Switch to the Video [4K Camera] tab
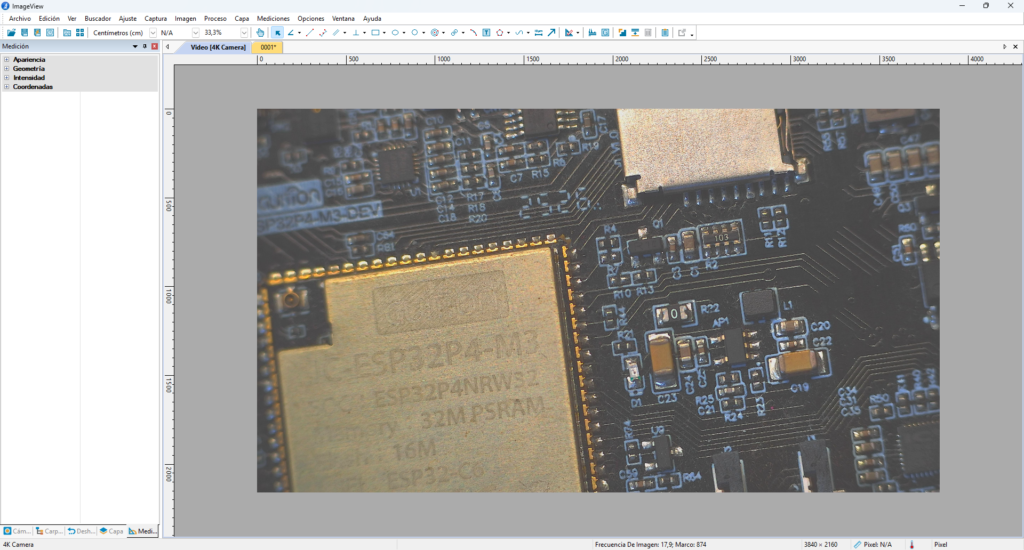Screen dimensions: 1024x550 point(218,47)
